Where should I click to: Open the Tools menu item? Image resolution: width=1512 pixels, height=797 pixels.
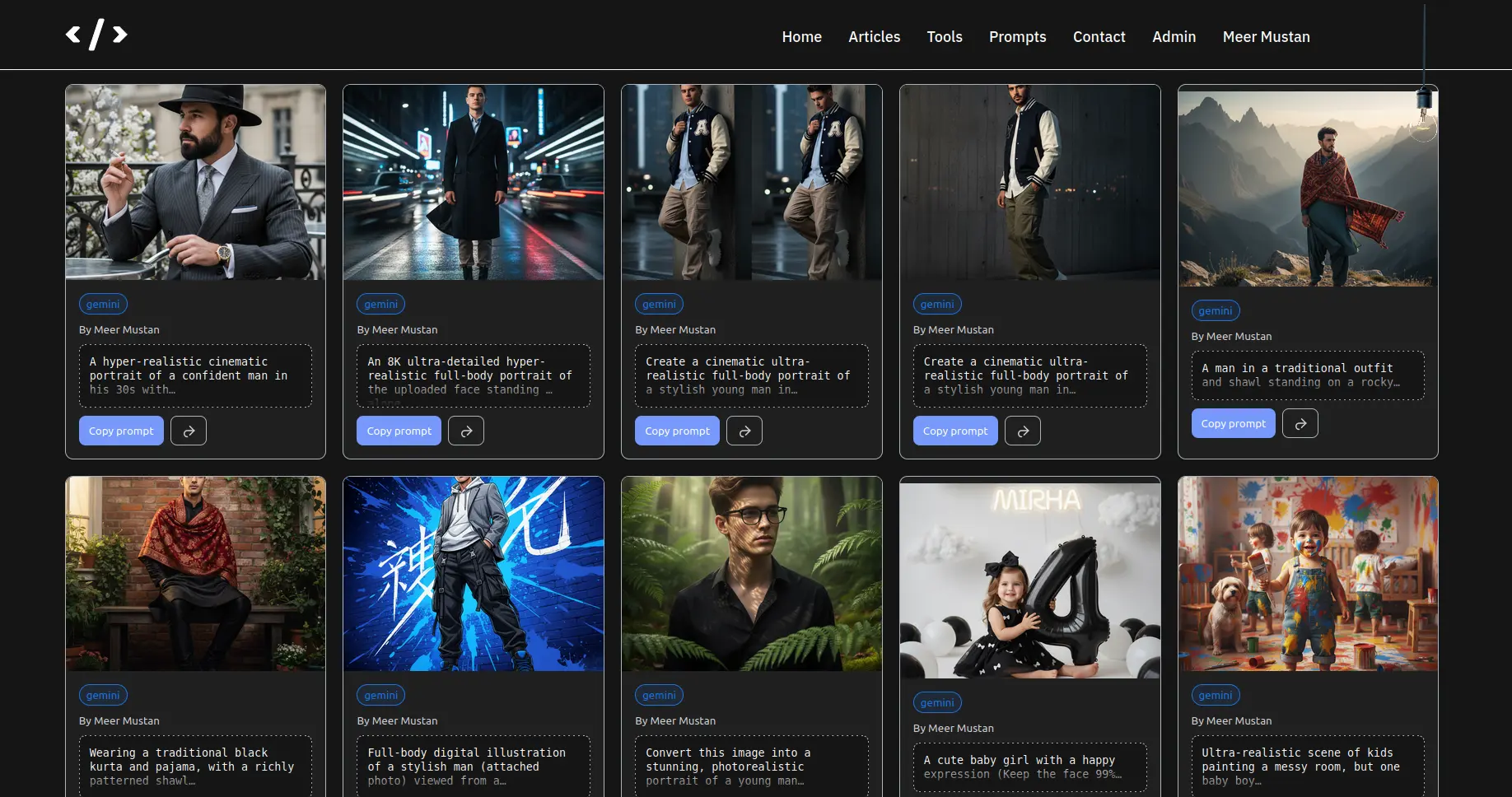(944, 37)
